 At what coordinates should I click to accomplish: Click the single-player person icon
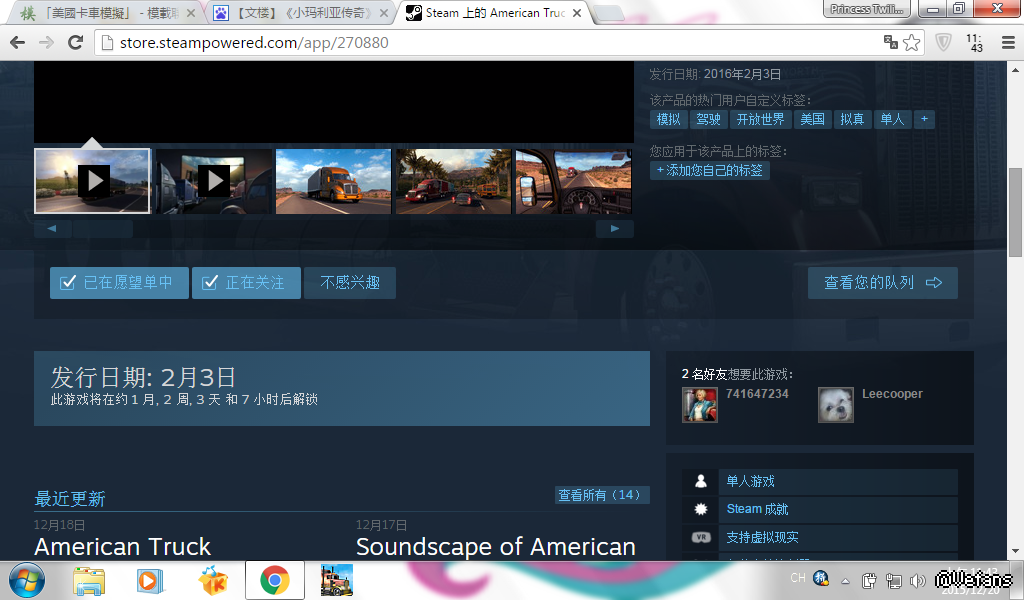coord(701,481)
